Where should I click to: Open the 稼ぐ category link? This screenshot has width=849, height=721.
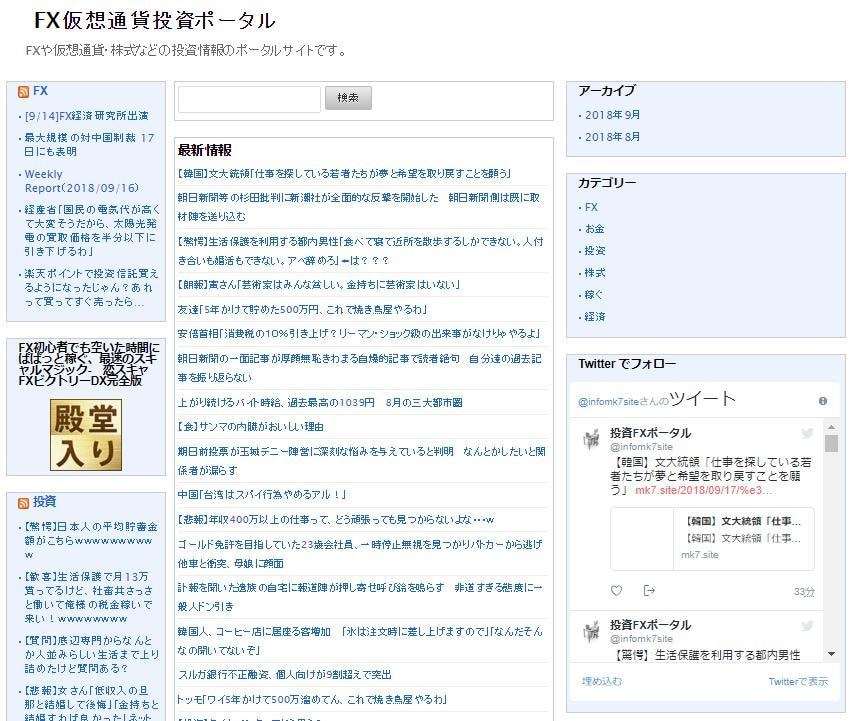(593, 295)
